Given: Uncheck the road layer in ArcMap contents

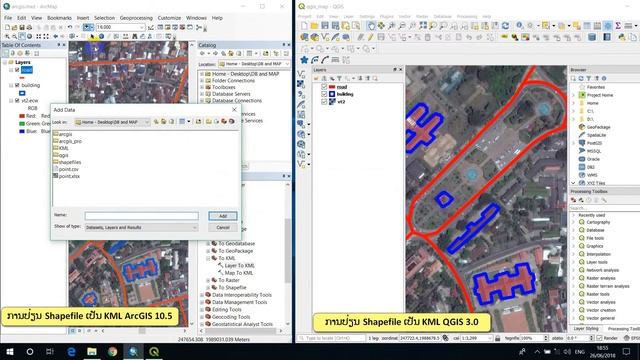Looking at the screenshot, I should [17, 70].
